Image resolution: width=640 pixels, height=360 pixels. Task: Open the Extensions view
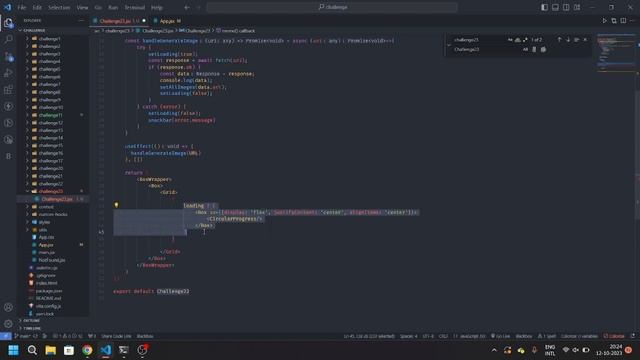tap(8, 90)
